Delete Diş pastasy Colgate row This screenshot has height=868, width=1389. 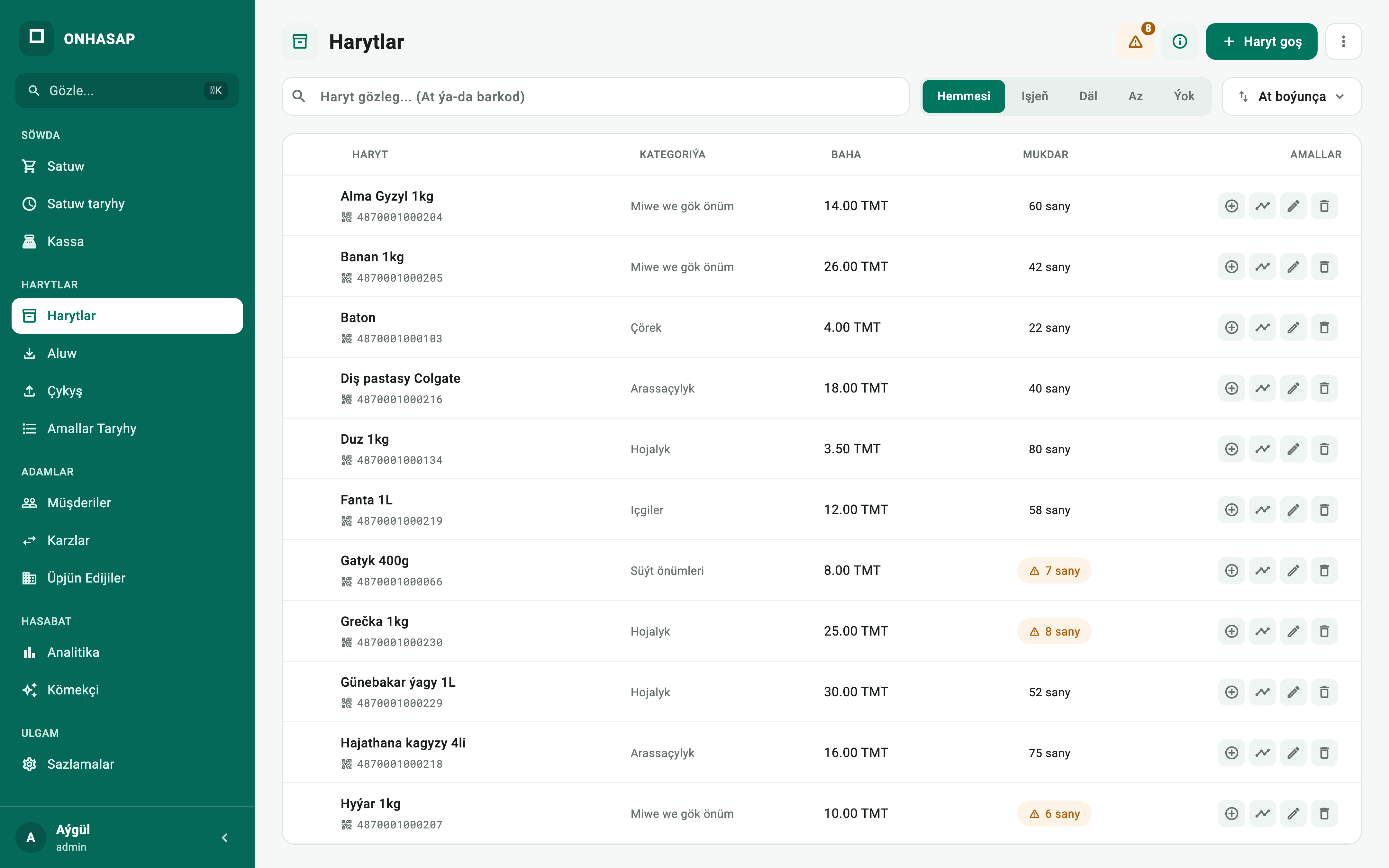pos(1324,389)
